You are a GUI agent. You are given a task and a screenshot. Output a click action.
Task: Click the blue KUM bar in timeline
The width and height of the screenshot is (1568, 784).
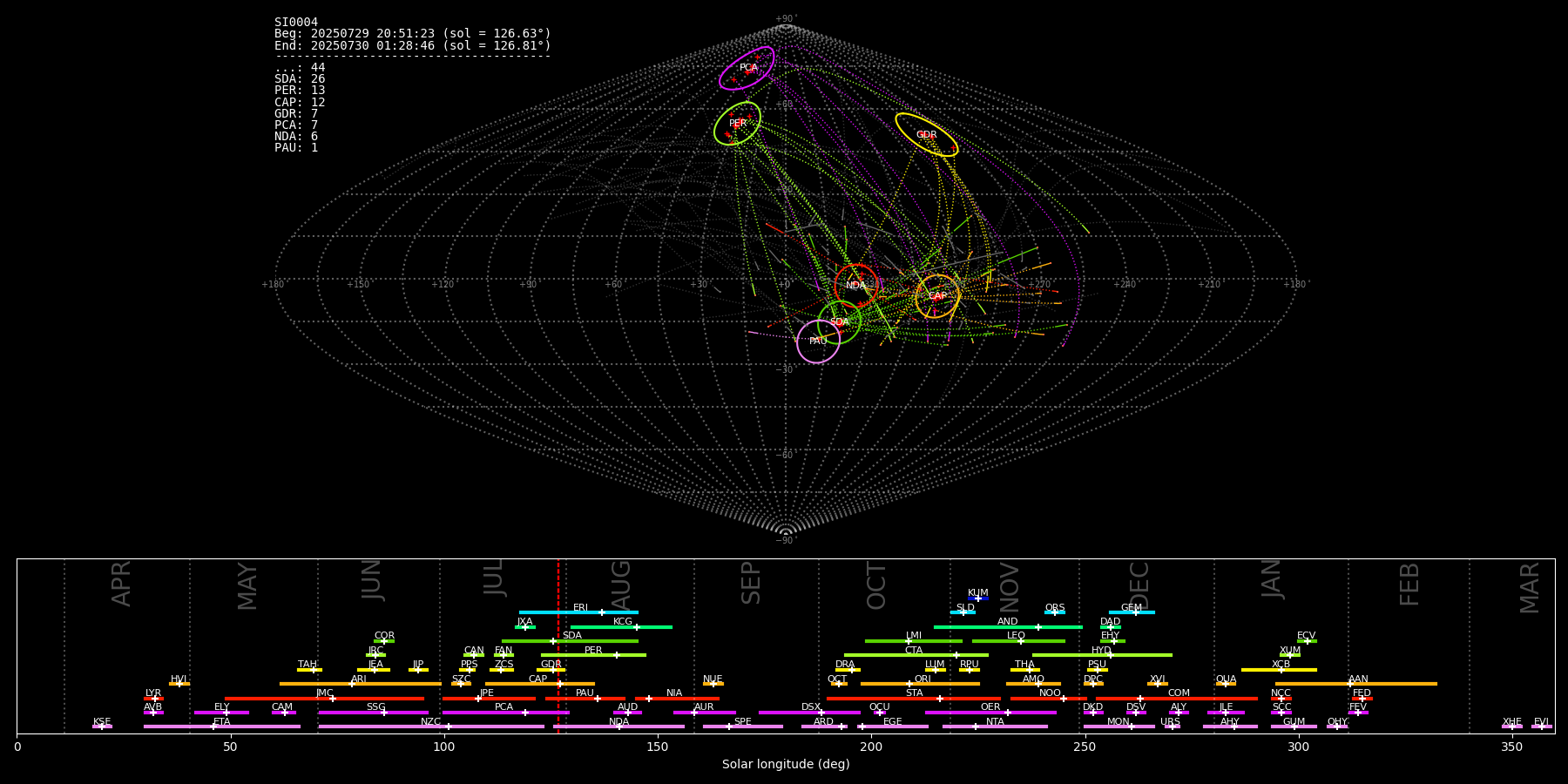tap(978, 598)
